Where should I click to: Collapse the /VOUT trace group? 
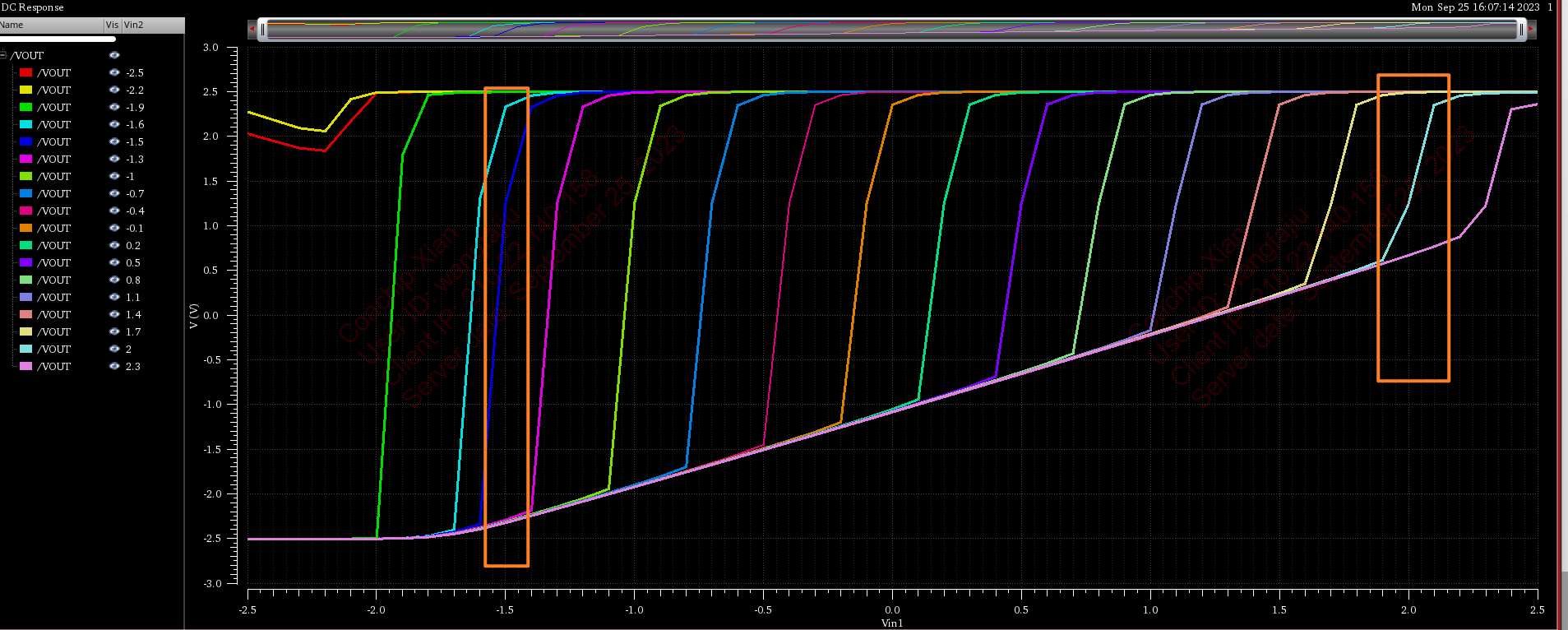pyautogui.click(x=3, y=55)
